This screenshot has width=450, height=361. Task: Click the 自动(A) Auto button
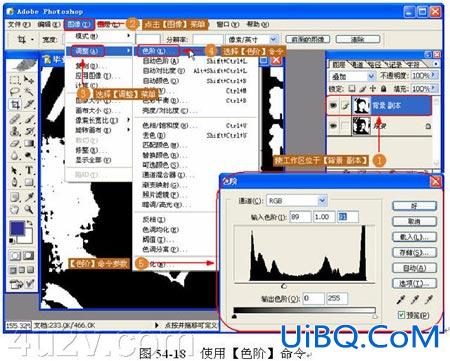coord(414,268)
